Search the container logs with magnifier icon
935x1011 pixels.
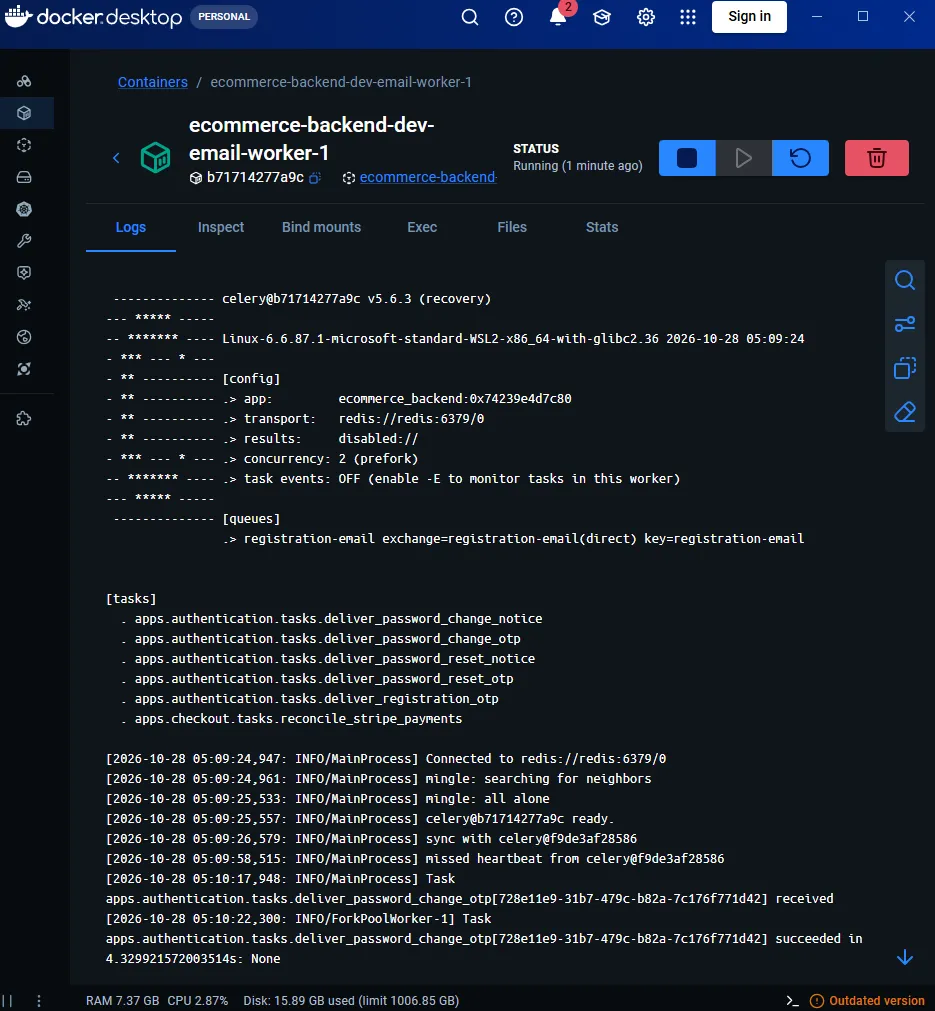[x=905, y=280]
